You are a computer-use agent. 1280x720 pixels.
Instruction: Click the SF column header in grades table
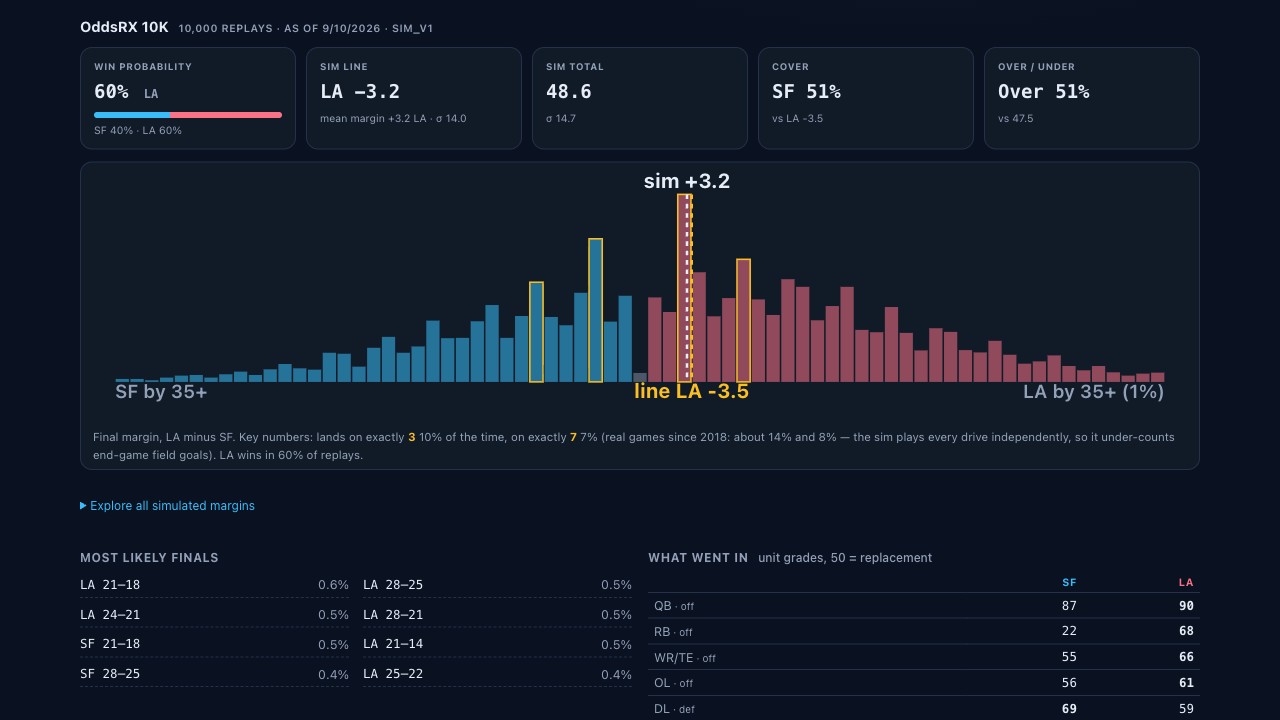[x=1069, y=582]
